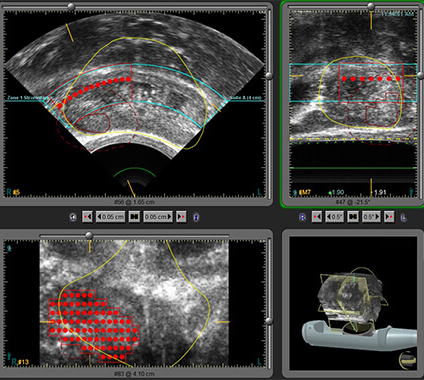
Task: Jump to next marked angle in sagittal view
Action: (389, 217)
